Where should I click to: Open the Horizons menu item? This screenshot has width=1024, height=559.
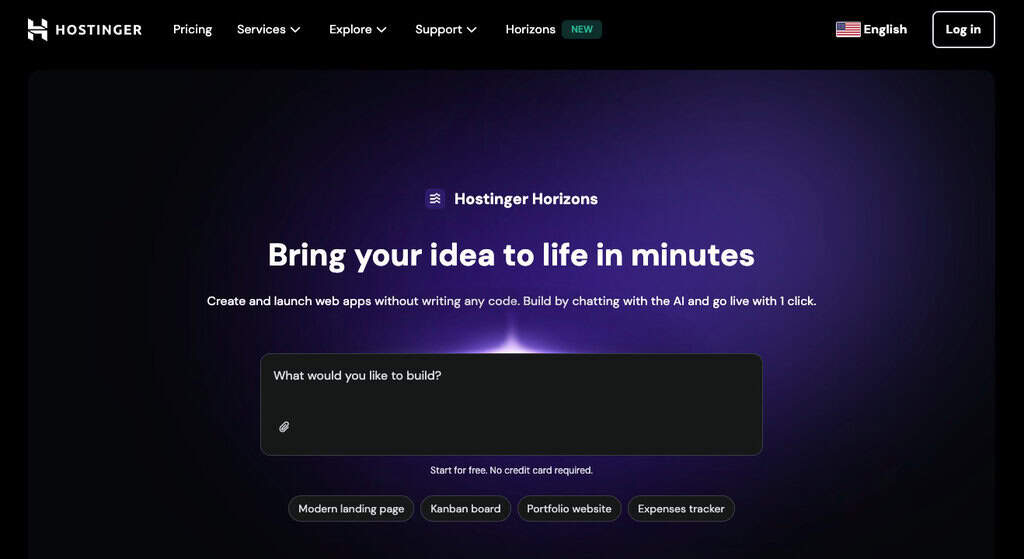click(530, 29)
